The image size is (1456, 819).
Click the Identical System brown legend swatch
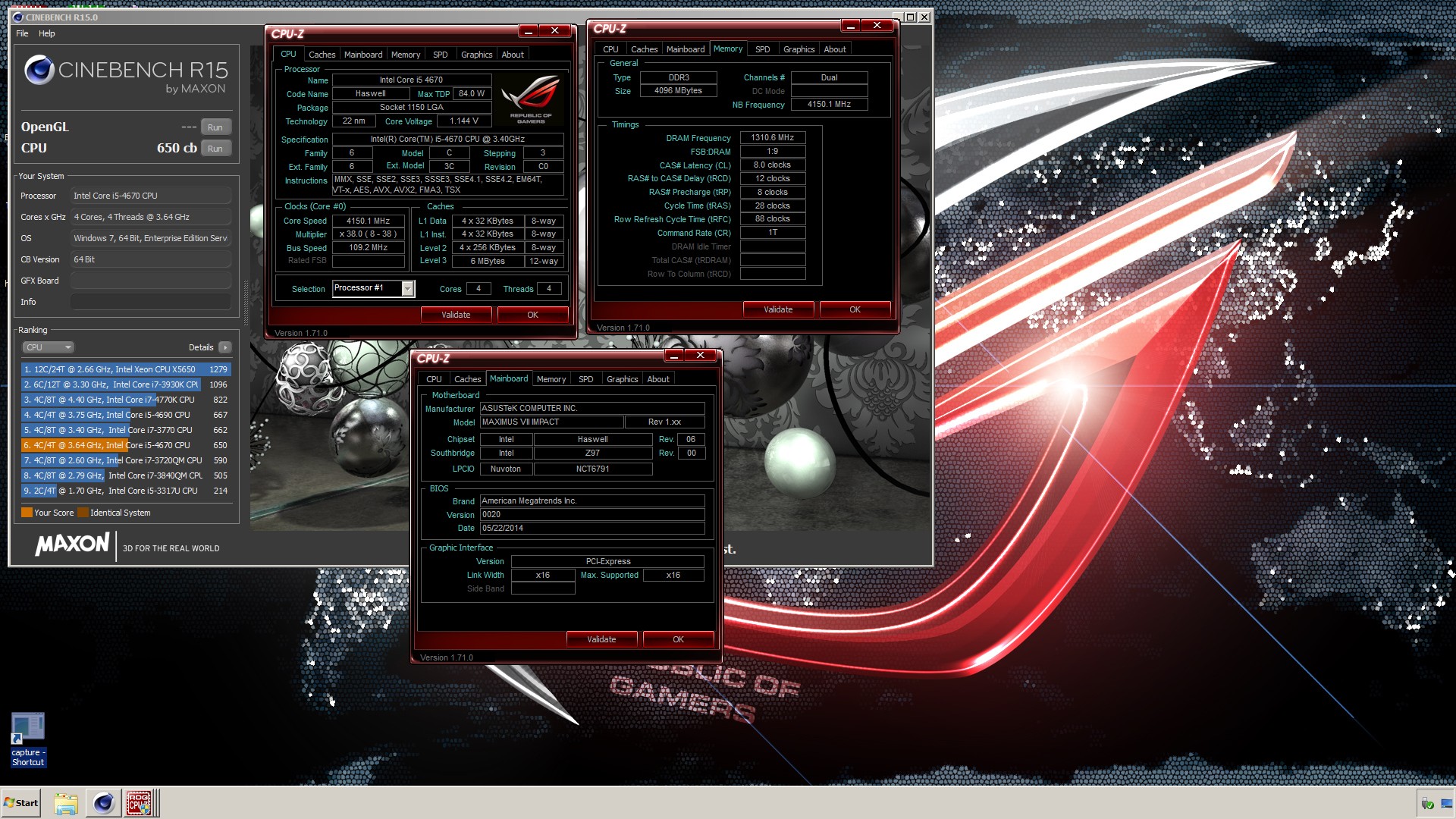tap(83, 513)
